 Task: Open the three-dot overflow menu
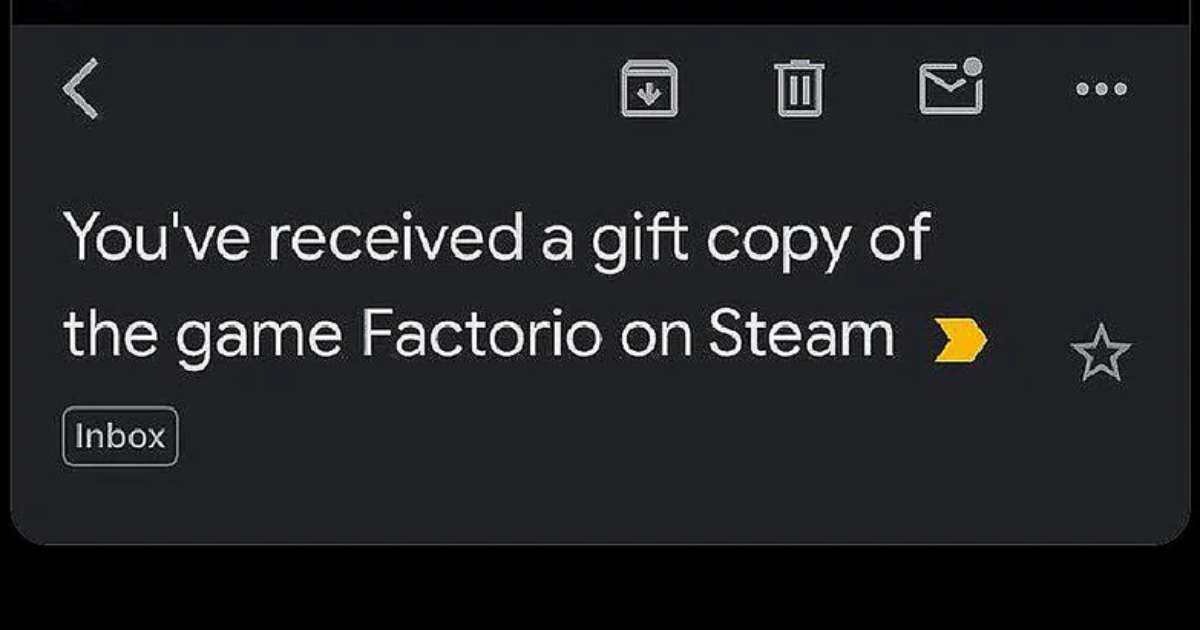click(1097, 90)
